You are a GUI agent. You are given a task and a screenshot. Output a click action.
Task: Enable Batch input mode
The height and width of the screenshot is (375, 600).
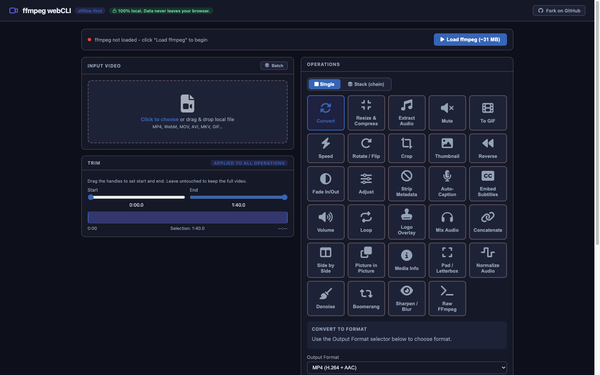coord(274,65)
